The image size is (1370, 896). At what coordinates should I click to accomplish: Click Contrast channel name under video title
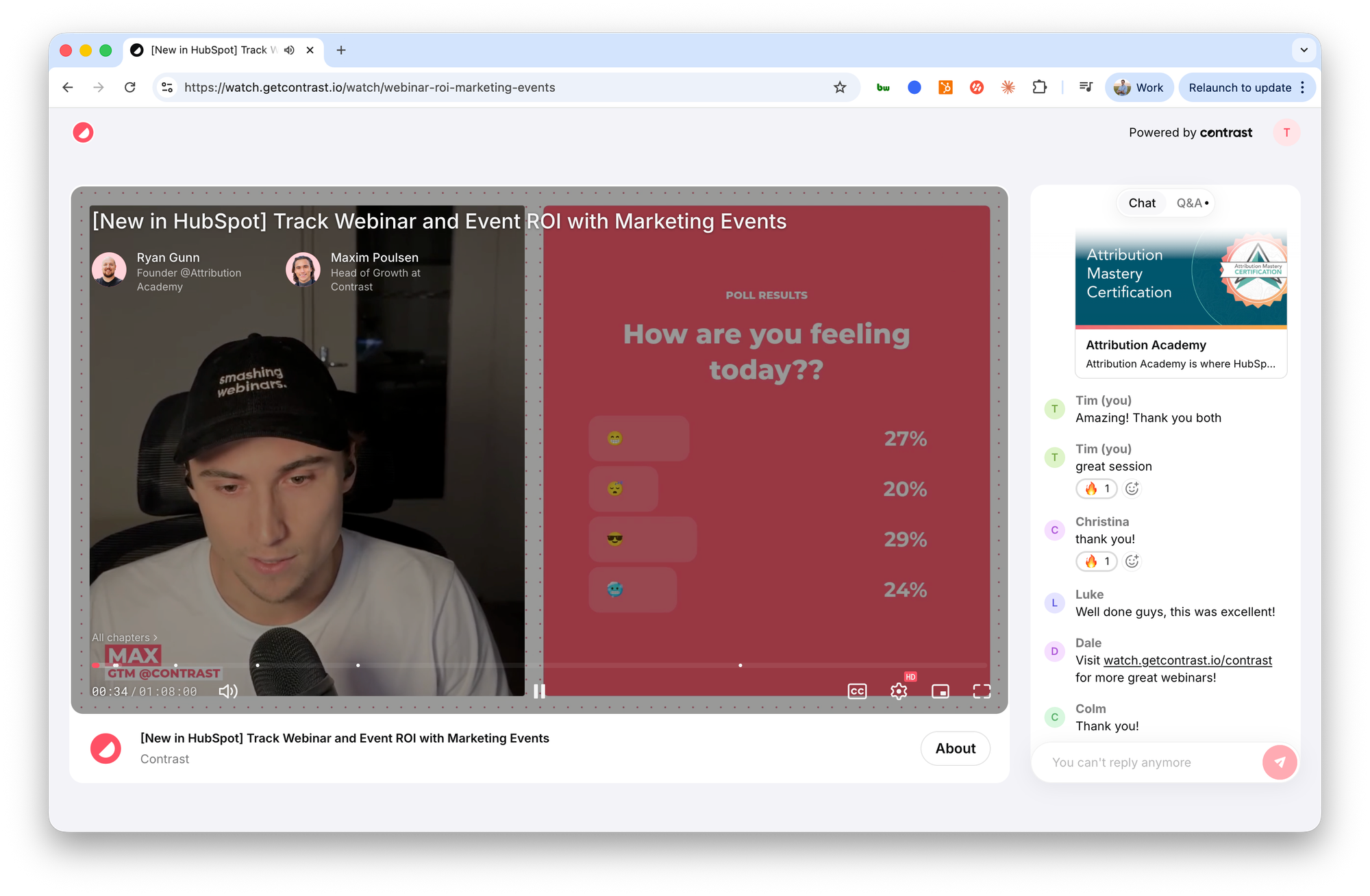click(164, 759)
